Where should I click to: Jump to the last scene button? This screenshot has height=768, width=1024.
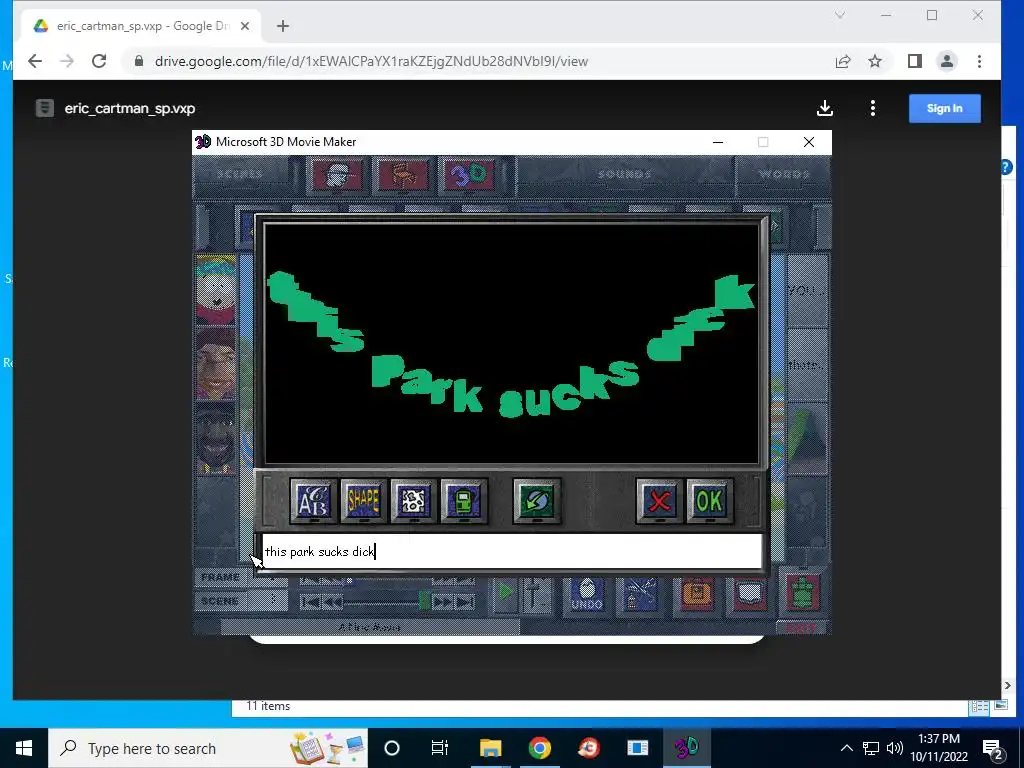(x=464, y=602)
